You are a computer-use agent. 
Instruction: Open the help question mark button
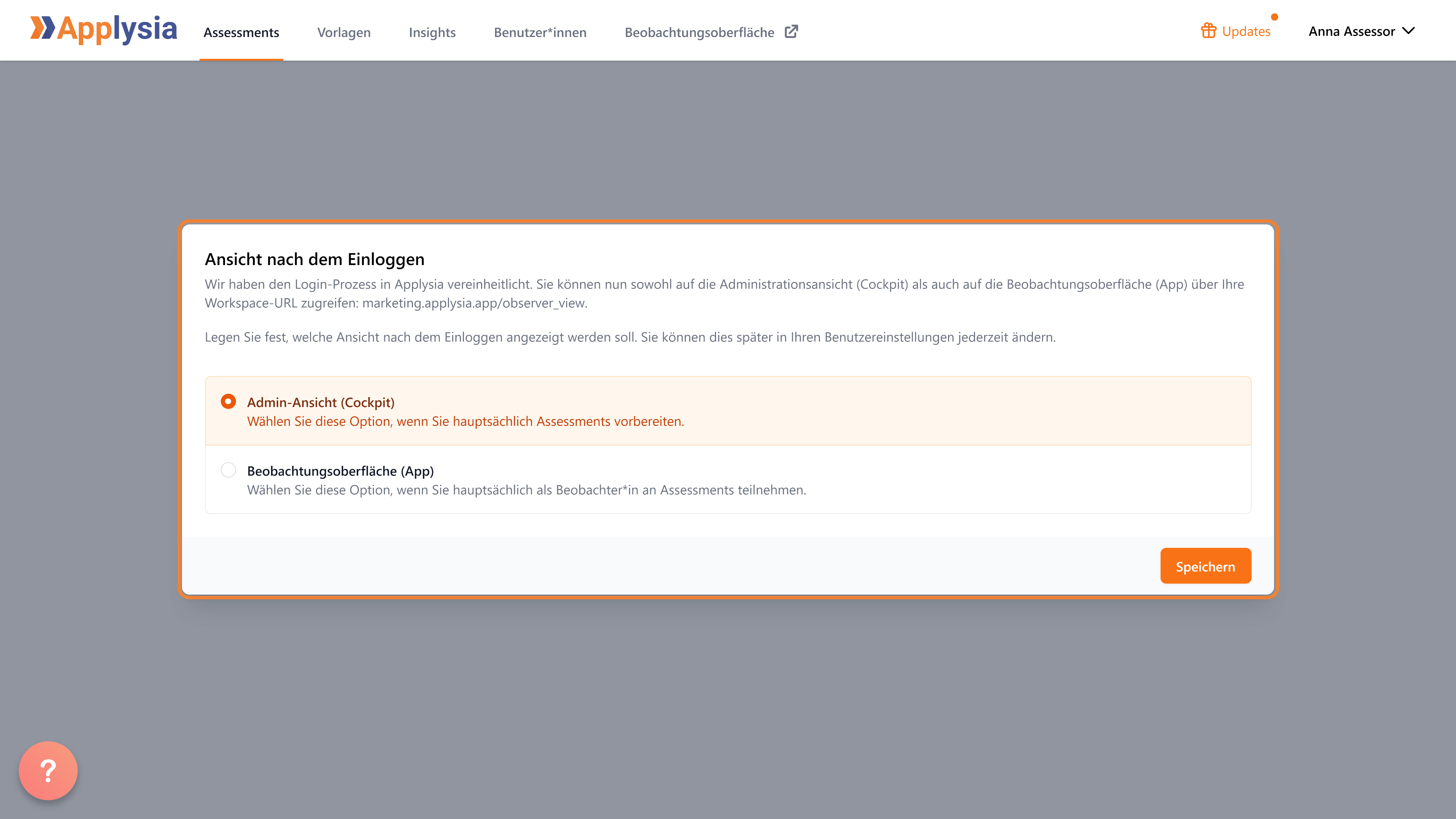48,770
